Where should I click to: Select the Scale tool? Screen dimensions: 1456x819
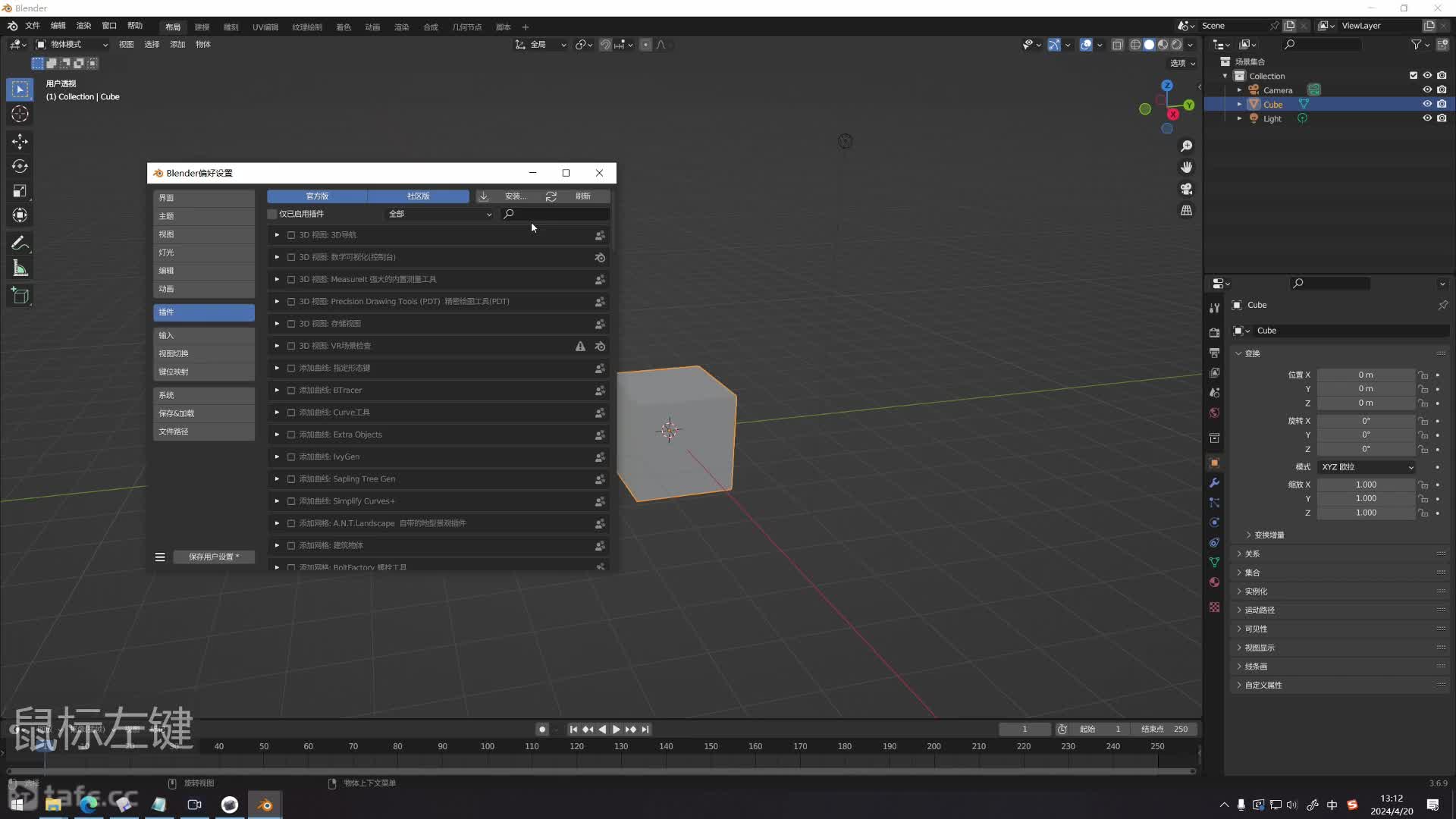20,191
